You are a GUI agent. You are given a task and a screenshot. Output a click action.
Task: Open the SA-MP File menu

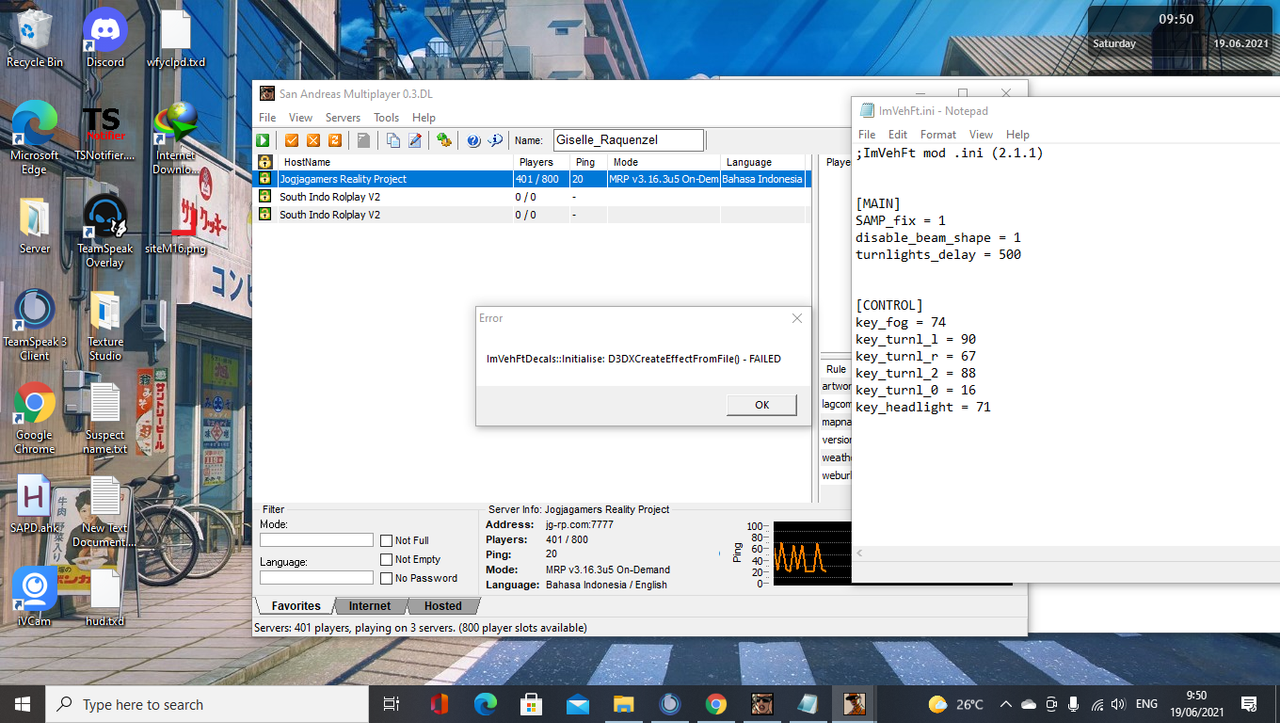point(267,118)
